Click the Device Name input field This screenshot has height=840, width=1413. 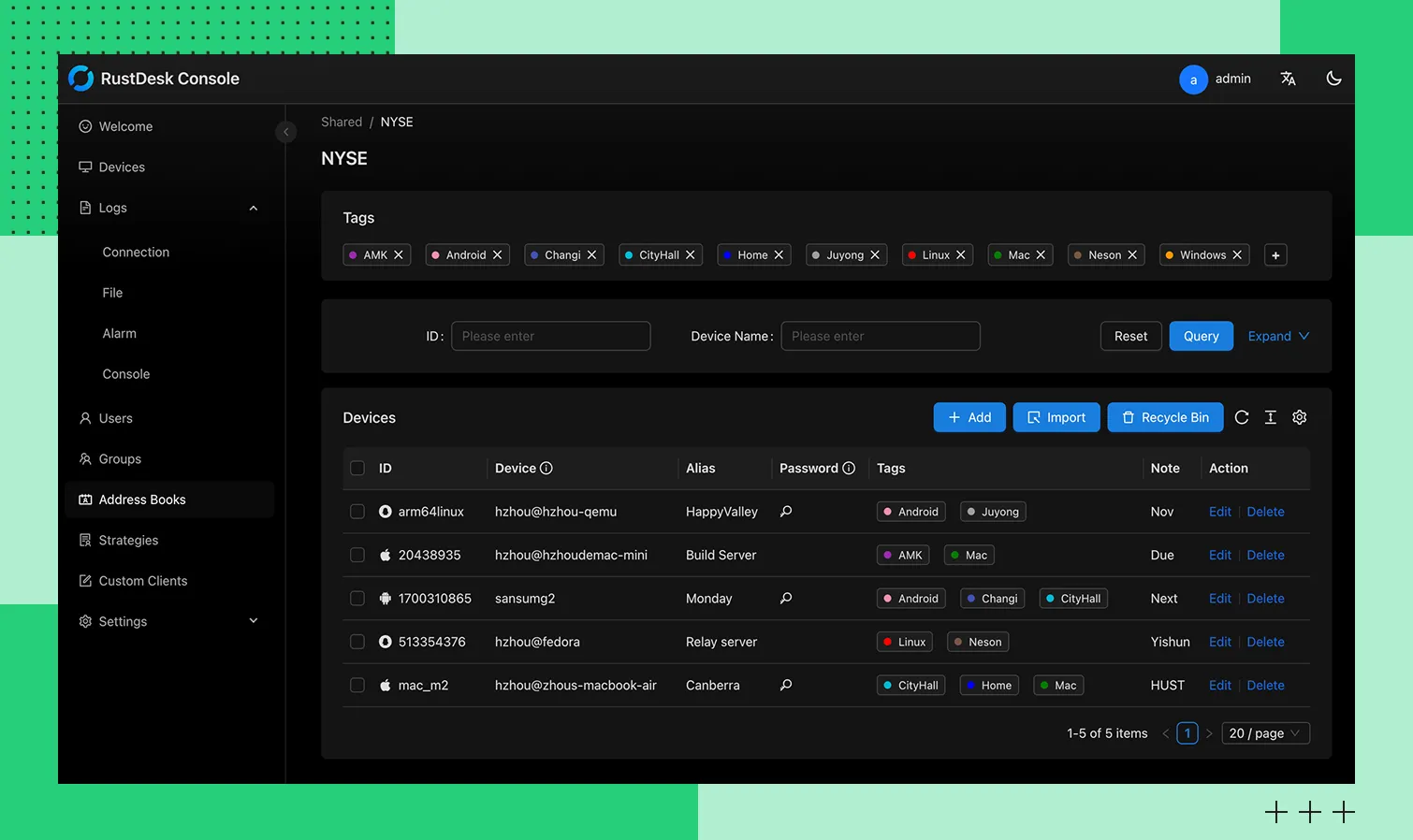point(881,336)
